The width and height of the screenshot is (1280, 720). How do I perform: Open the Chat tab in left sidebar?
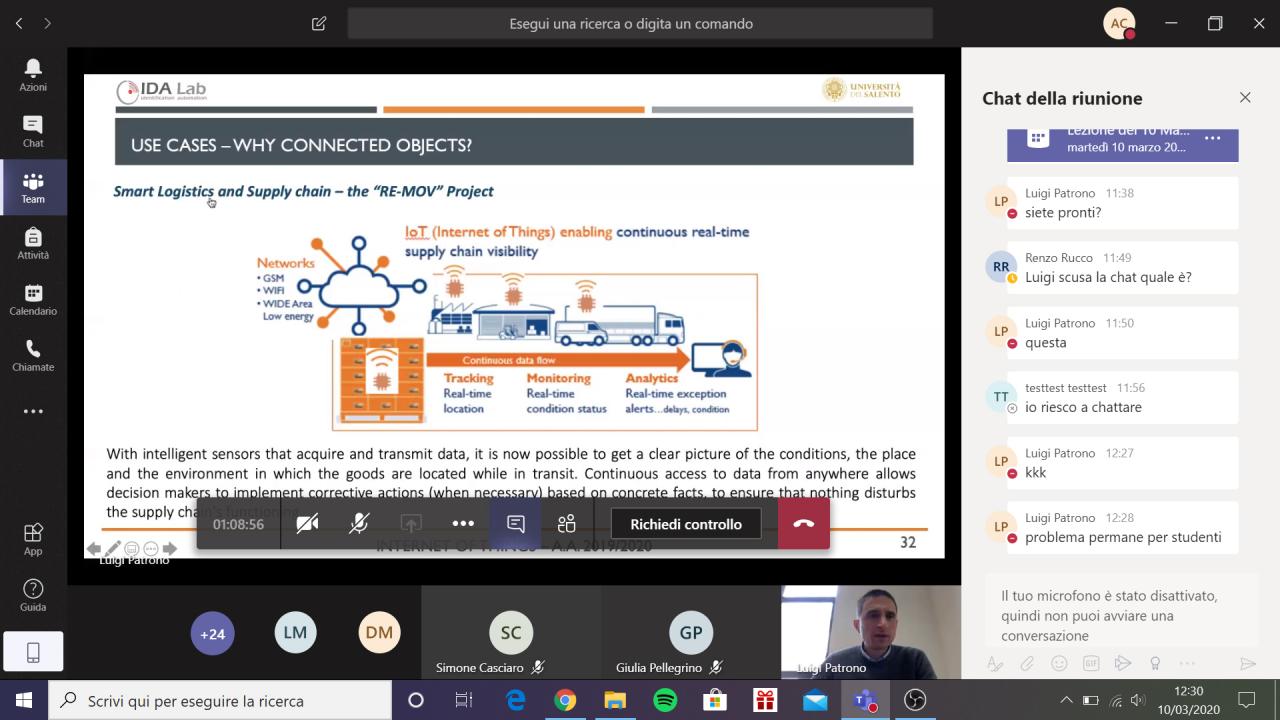pos(33,131)
